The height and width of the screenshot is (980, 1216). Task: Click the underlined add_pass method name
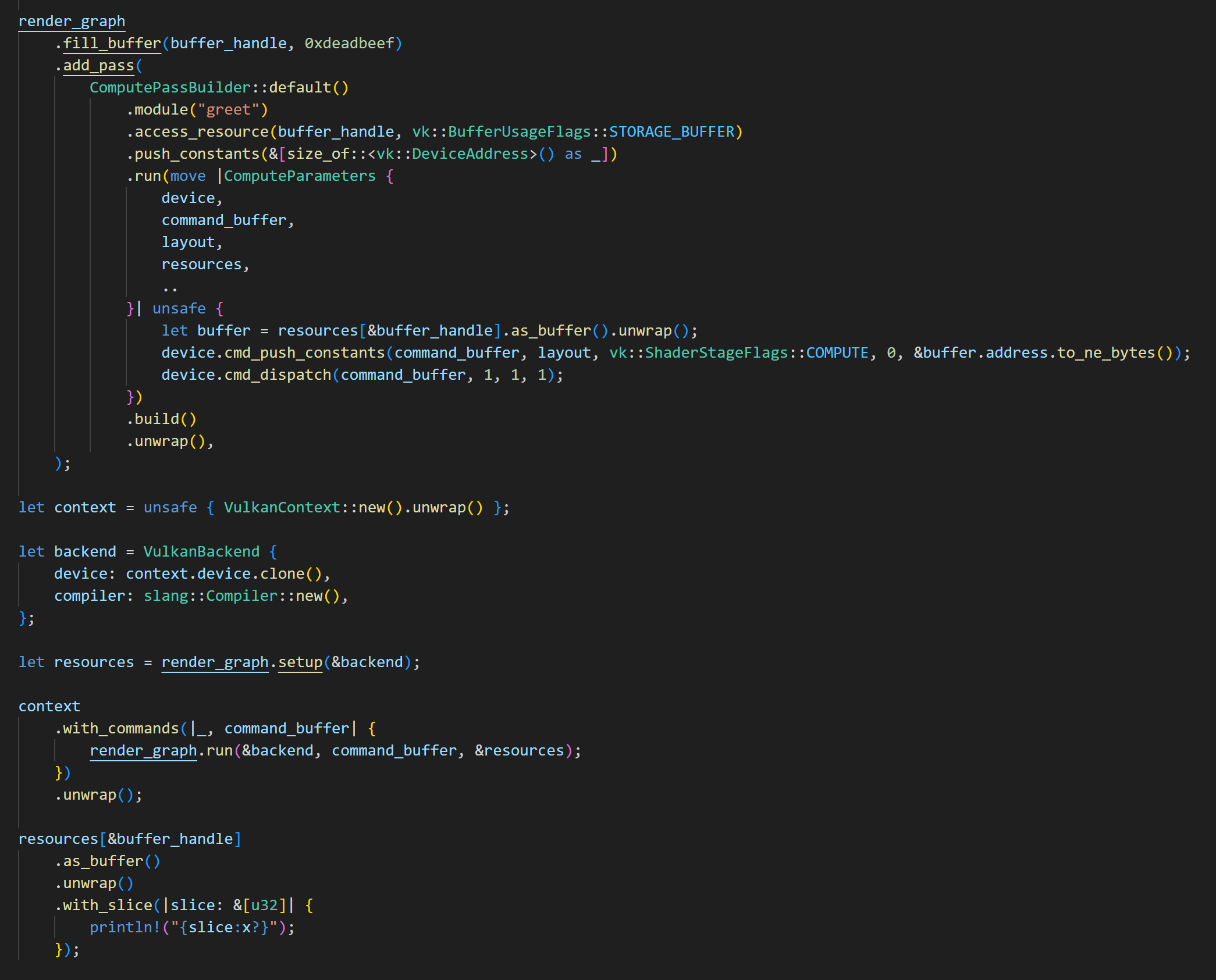point(98,66)
